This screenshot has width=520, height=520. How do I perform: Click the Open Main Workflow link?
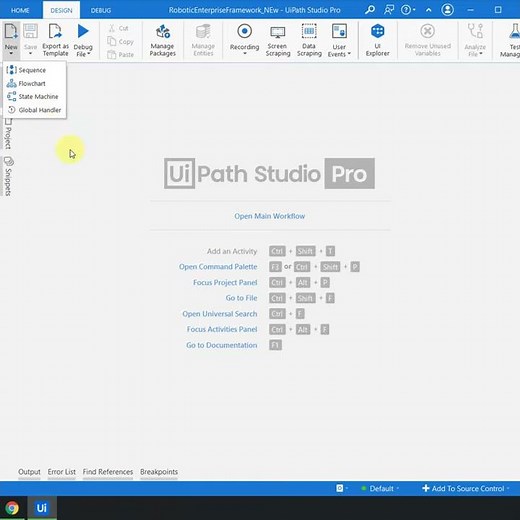tap(269, 216)
